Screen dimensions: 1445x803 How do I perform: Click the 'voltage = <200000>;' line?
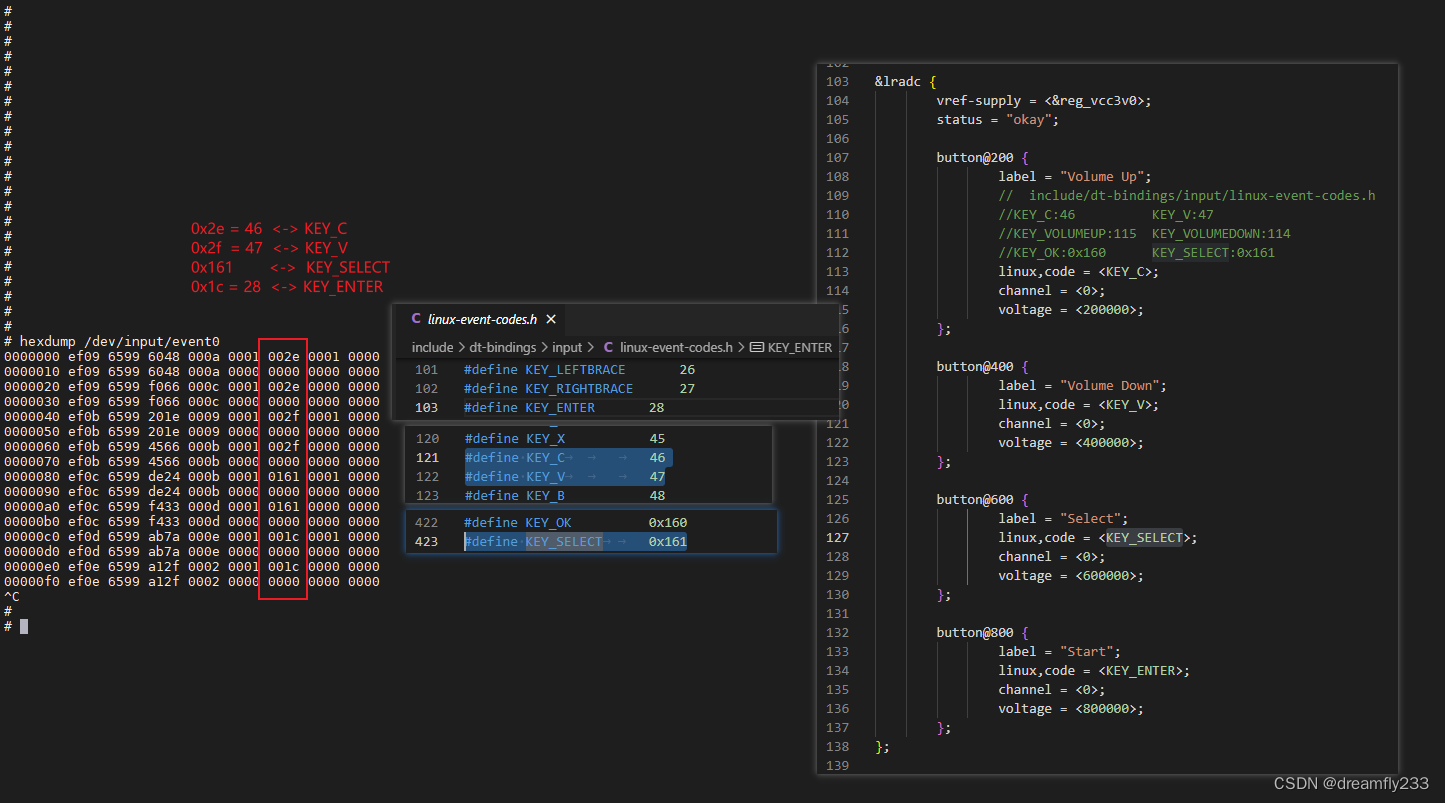click(x=1071, y=309)
